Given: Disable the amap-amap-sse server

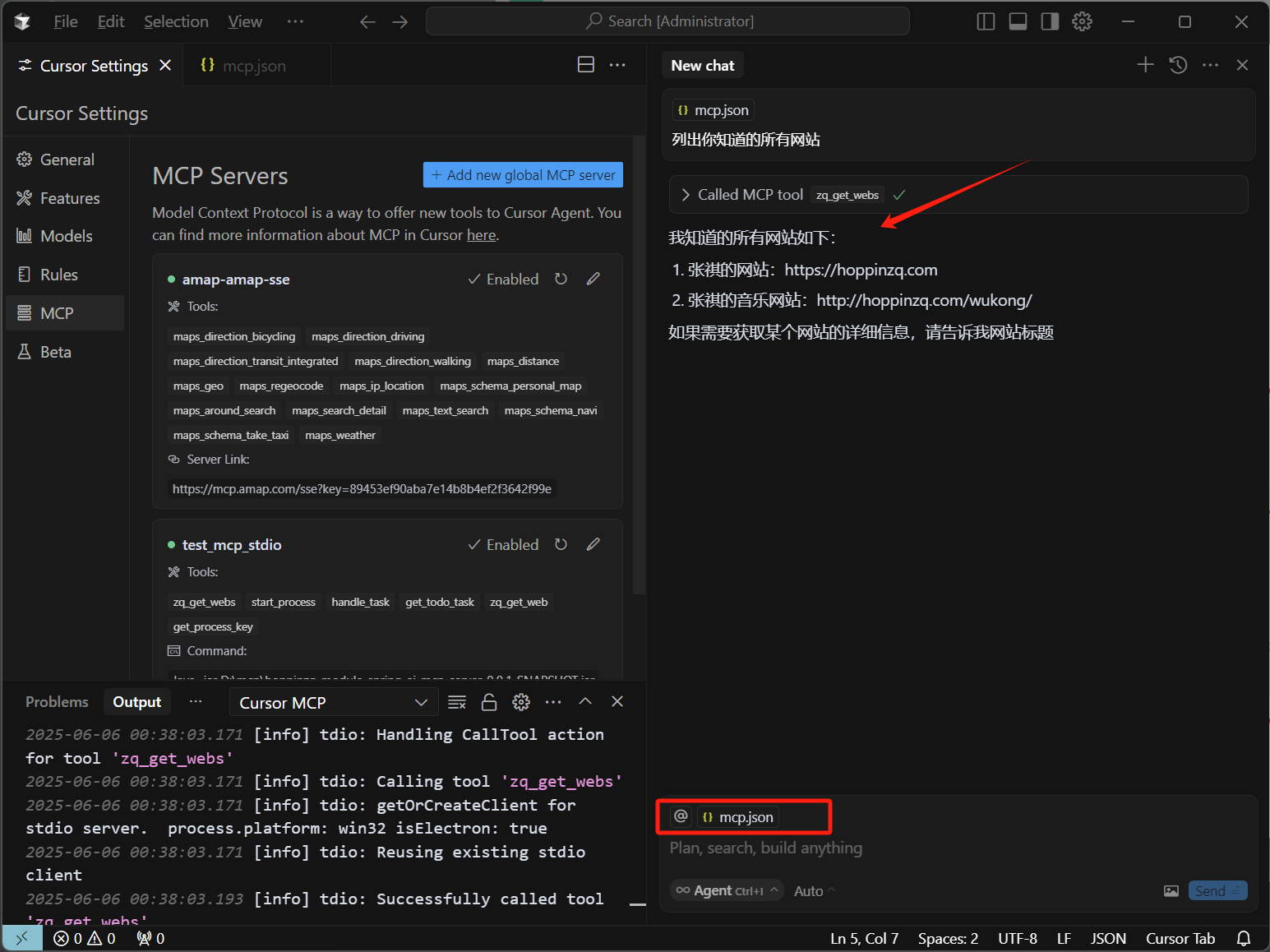Looking at the screenshot, I should click(x=503, y=280).
